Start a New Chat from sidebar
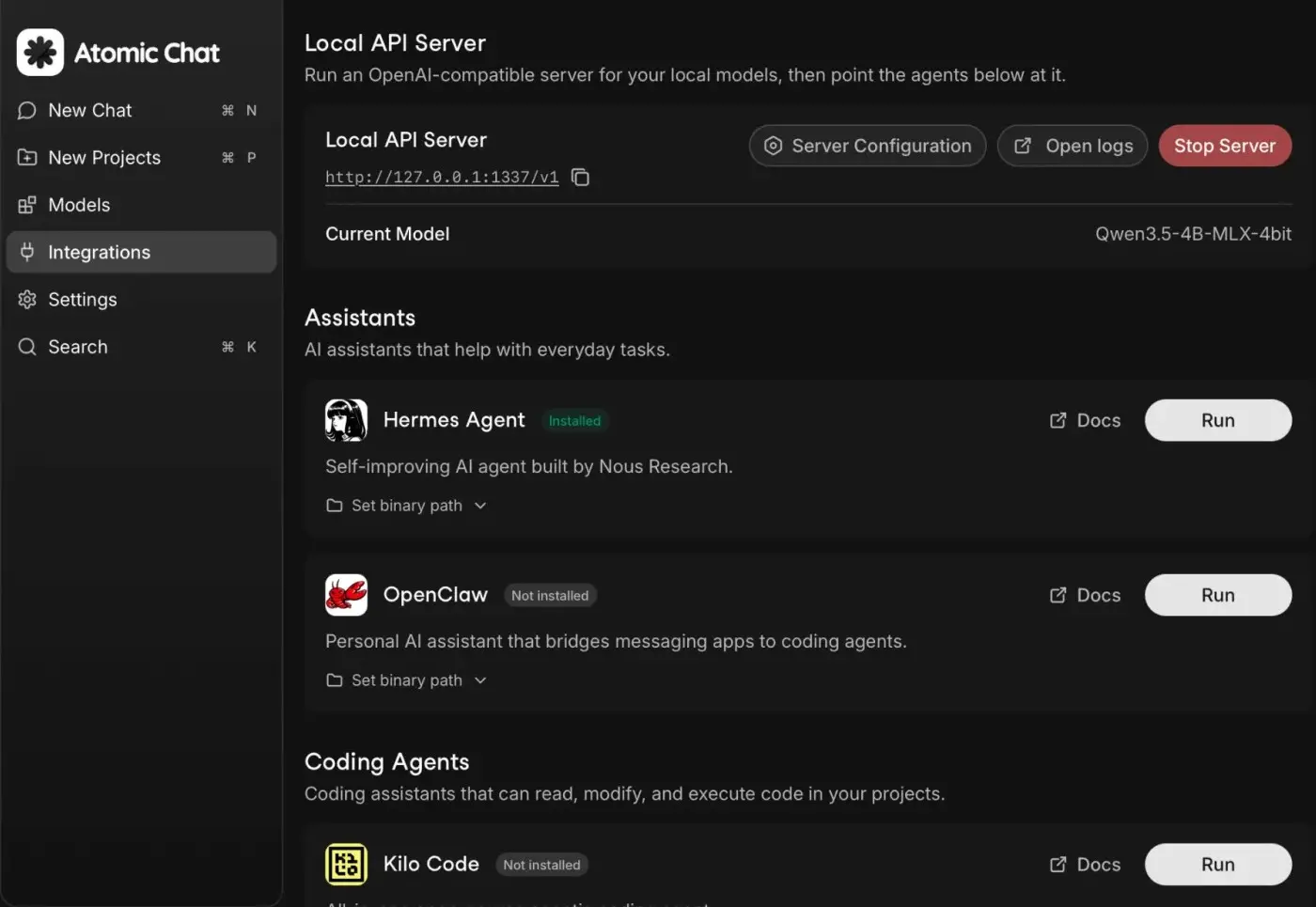The image size is (1316, 907). pos(141,111)
